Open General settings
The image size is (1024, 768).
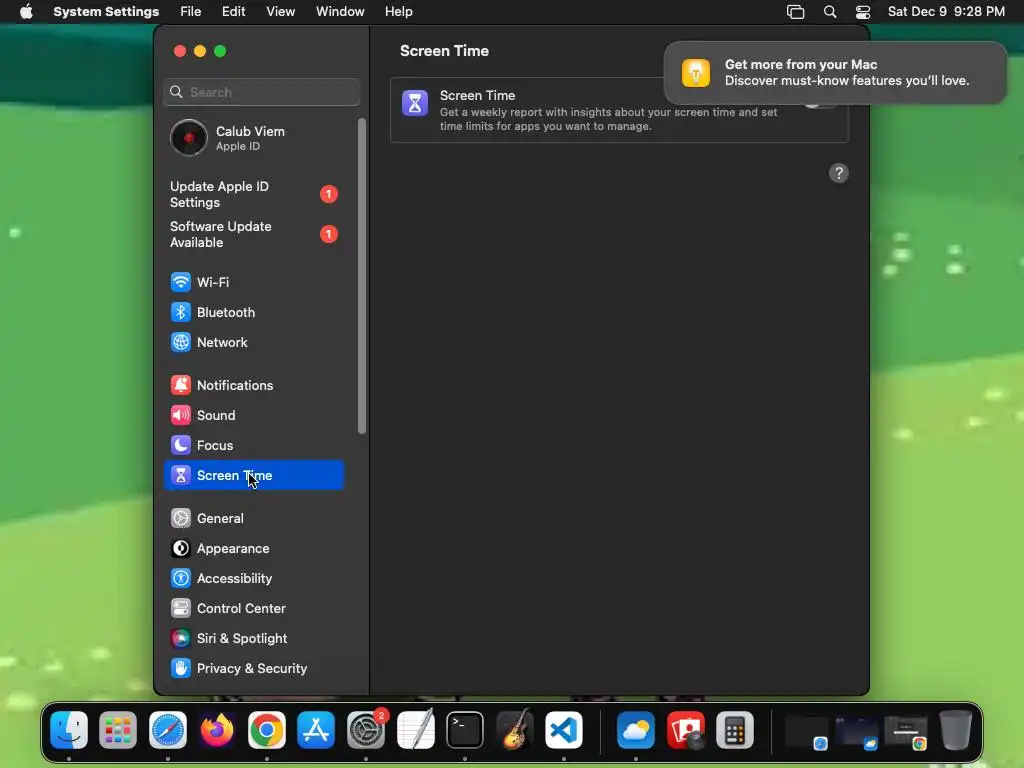pos(253,519)
